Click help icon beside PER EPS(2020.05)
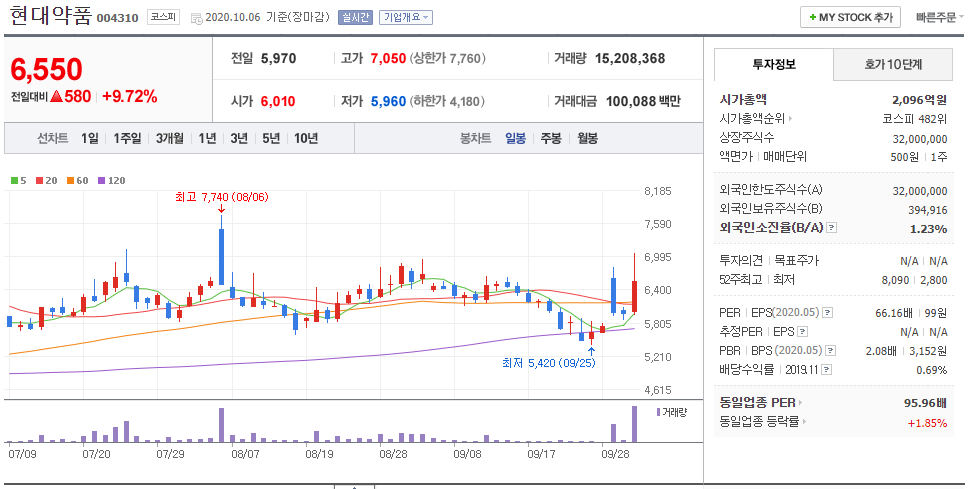The image size is (975, 489). click(828, 312)
